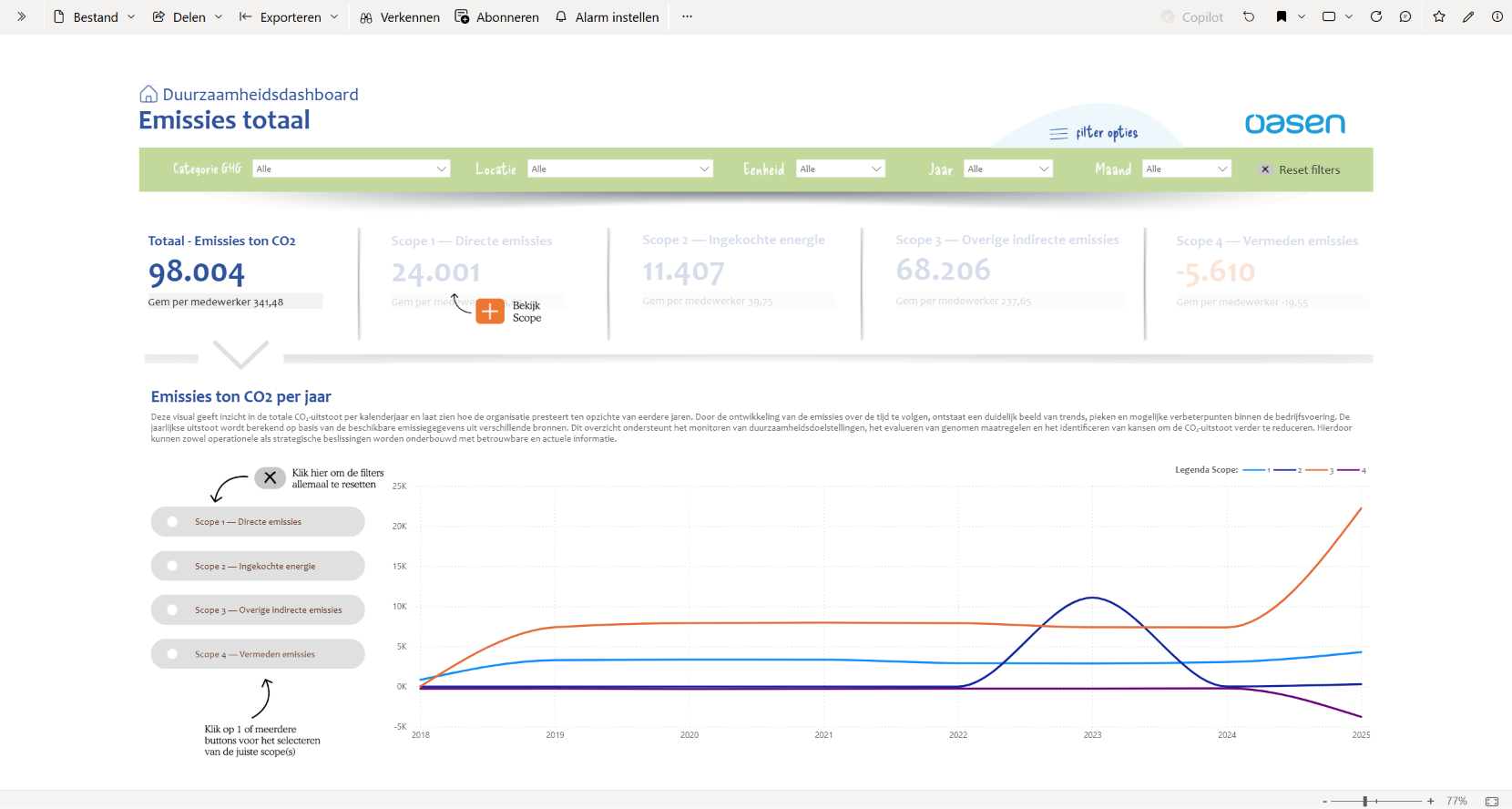
Task: Mark report as favorite star icon
Action: click(x=1439, y=16)
